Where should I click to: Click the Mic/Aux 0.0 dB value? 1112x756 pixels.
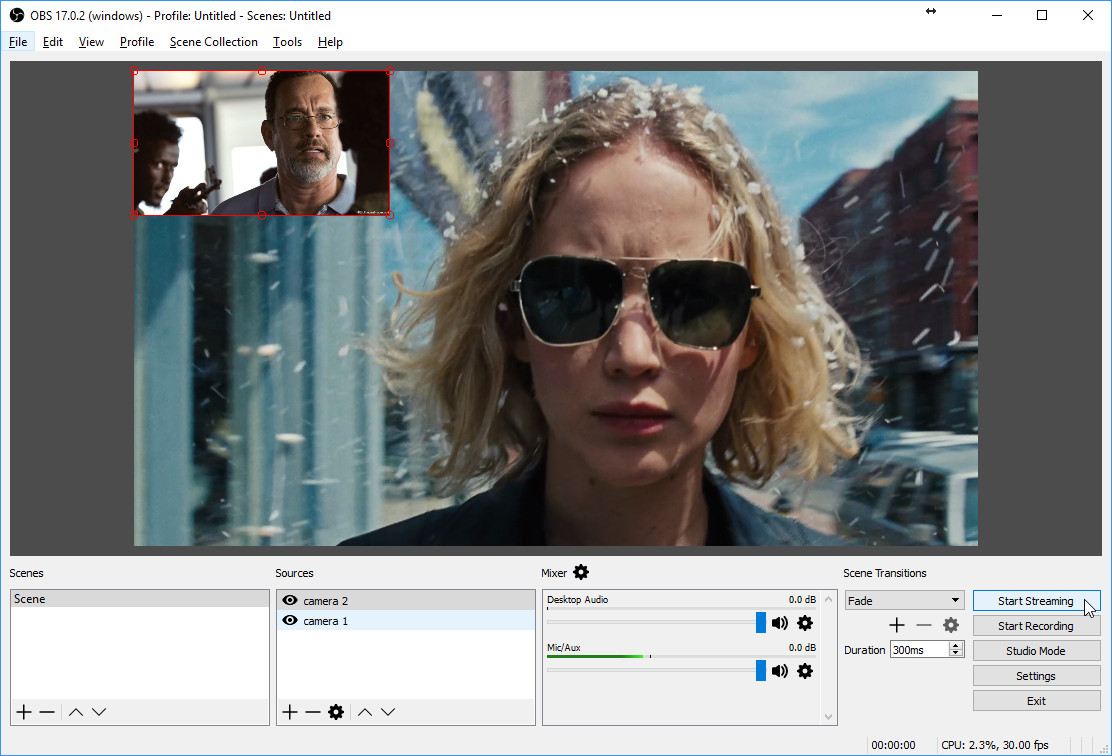802,647
